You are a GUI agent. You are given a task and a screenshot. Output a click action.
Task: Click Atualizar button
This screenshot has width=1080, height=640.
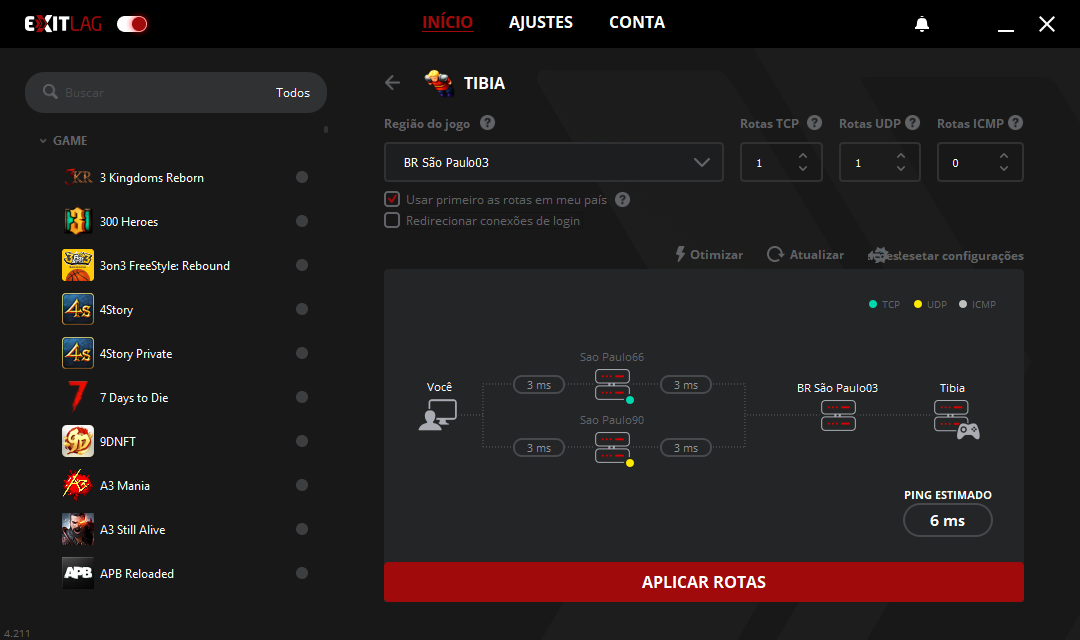805,254
